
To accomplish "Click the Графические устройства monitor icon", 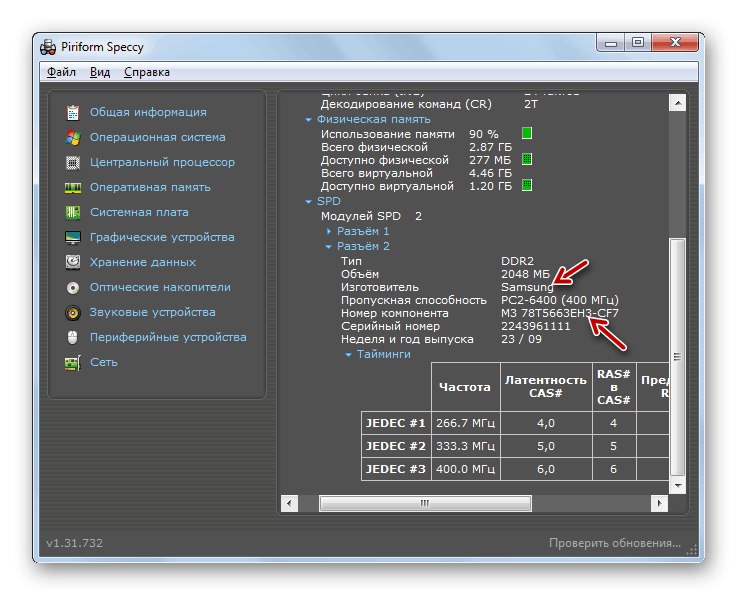I will 72,237.
